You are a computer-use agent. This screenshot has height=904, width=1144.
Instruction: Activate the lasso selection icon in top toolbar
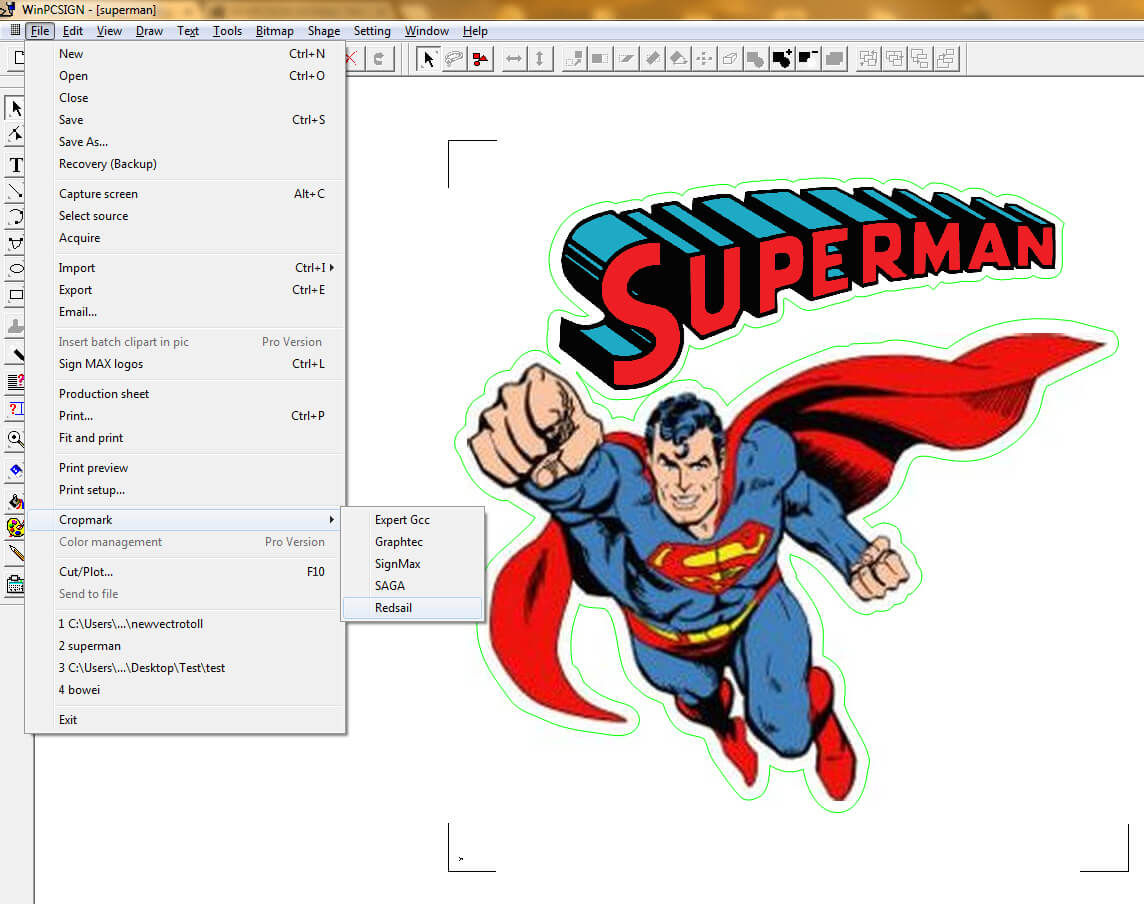point(454,59)
